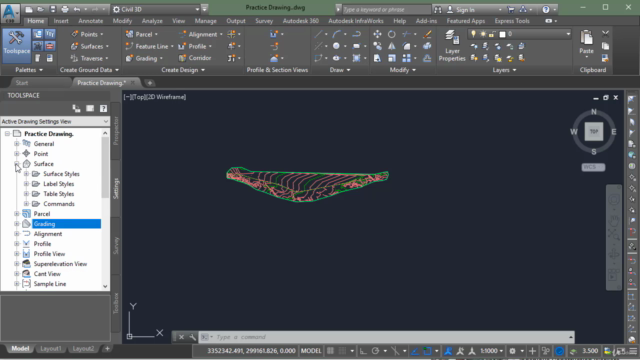Click the Copy tool in Modify panel

coord(377,46)
